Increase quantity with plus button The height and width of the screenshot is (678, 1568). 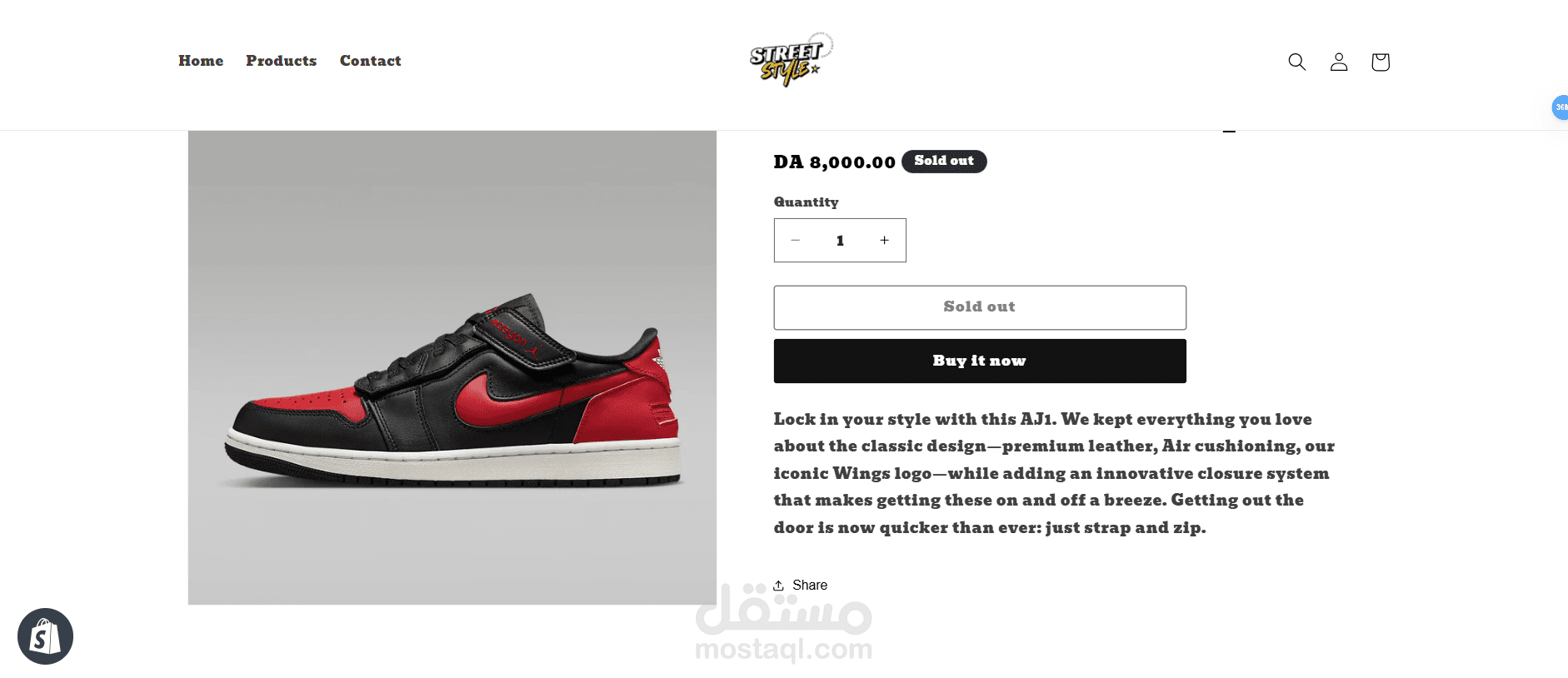(885, 241)
